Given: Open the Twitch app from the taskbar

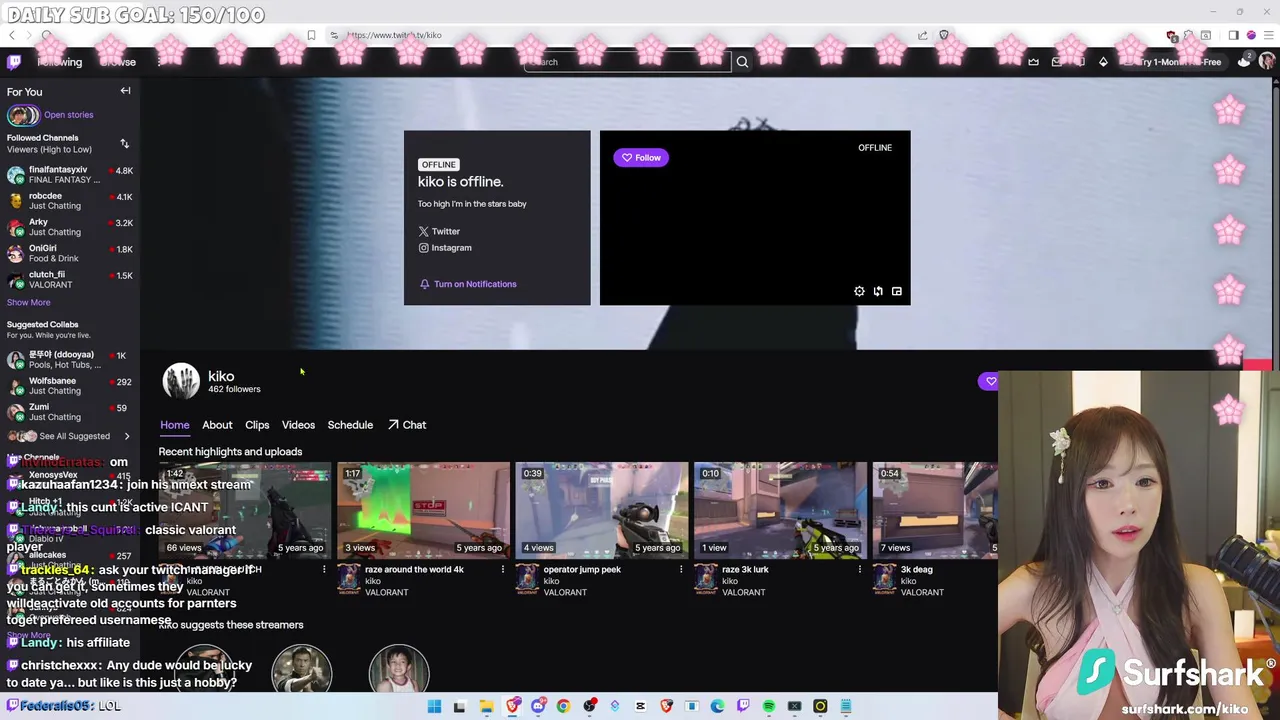Looking at the screenshot, I should pos(743,707).
